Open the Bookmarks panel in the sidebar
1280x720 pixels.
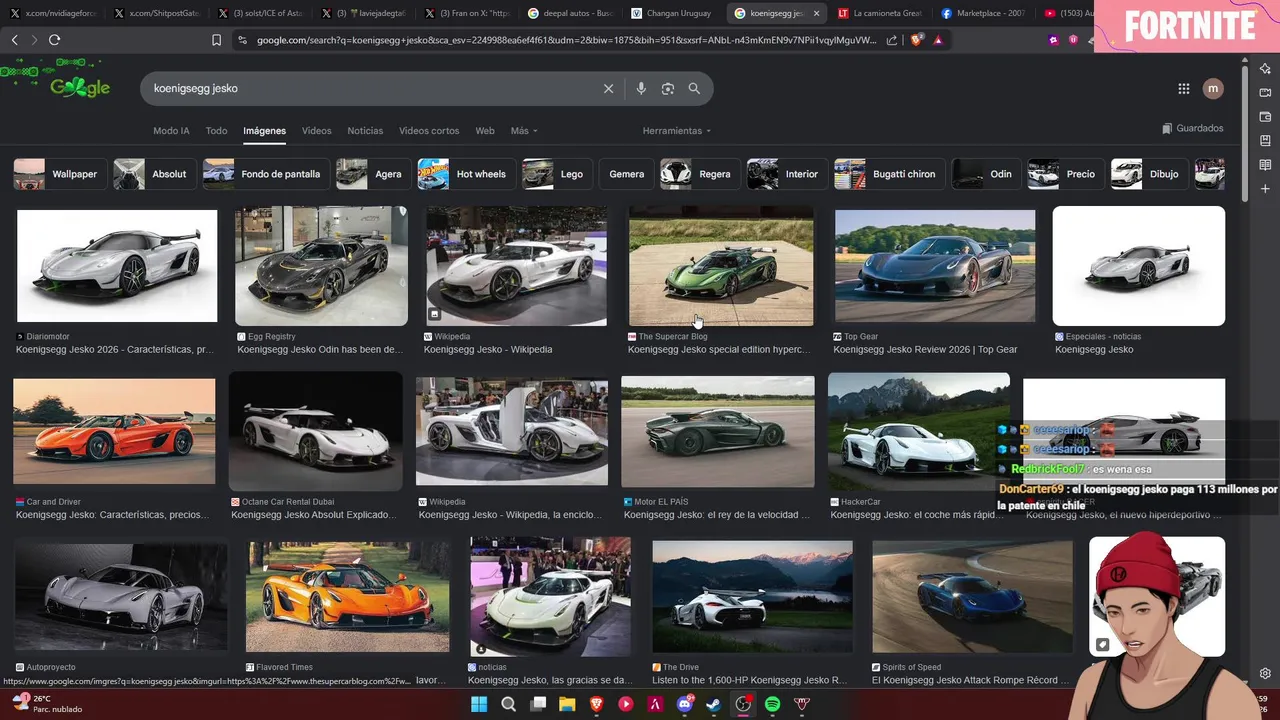point(1265,141)
